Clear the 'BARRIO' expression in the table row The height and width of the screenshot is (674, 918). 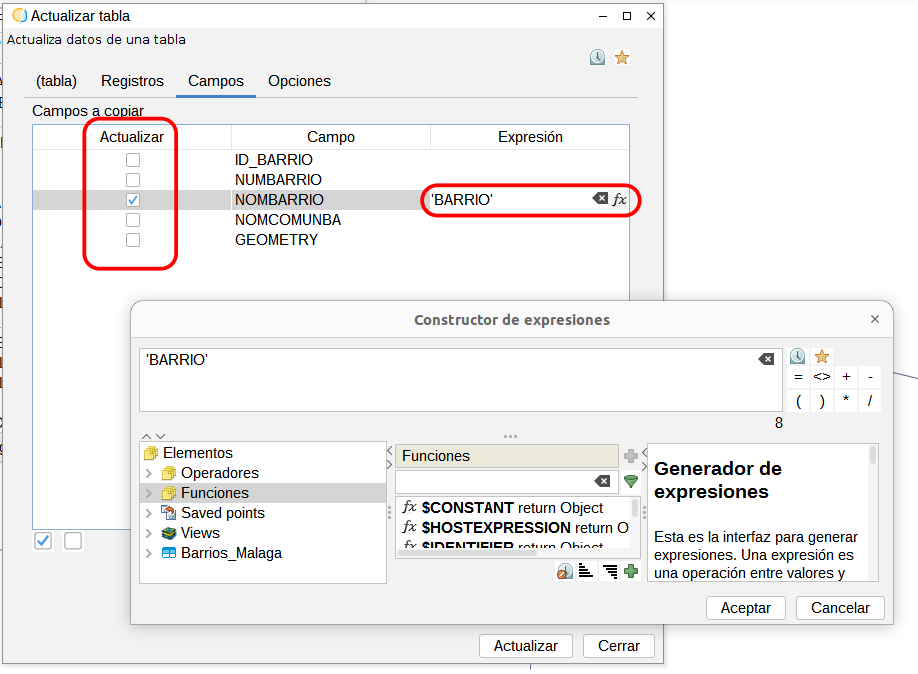click(x=600, y=199)
